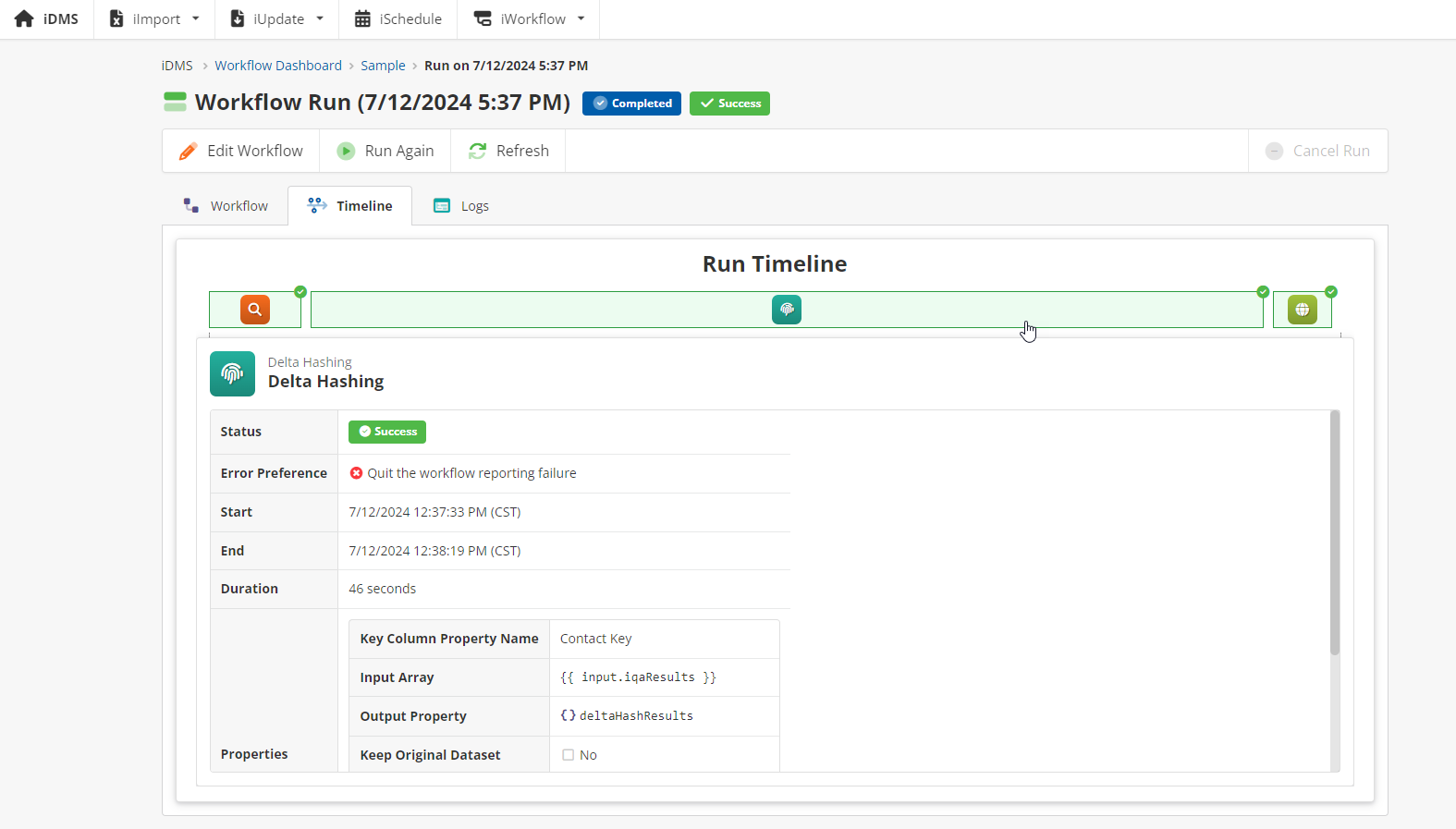This screenshot has width=1456, height=829.
Task: Switch to the Workflow tab
Action: coord(226,206)
